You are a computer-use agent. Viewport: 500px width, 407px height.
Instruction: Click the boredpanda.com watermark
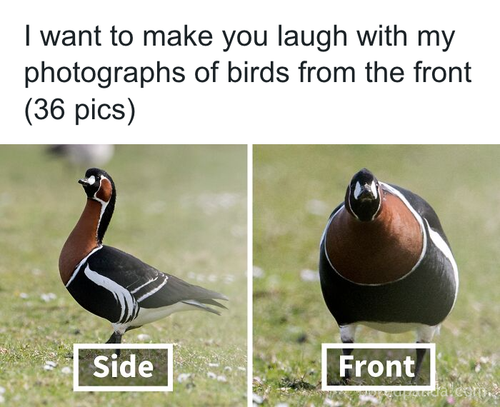click(430, 398)
